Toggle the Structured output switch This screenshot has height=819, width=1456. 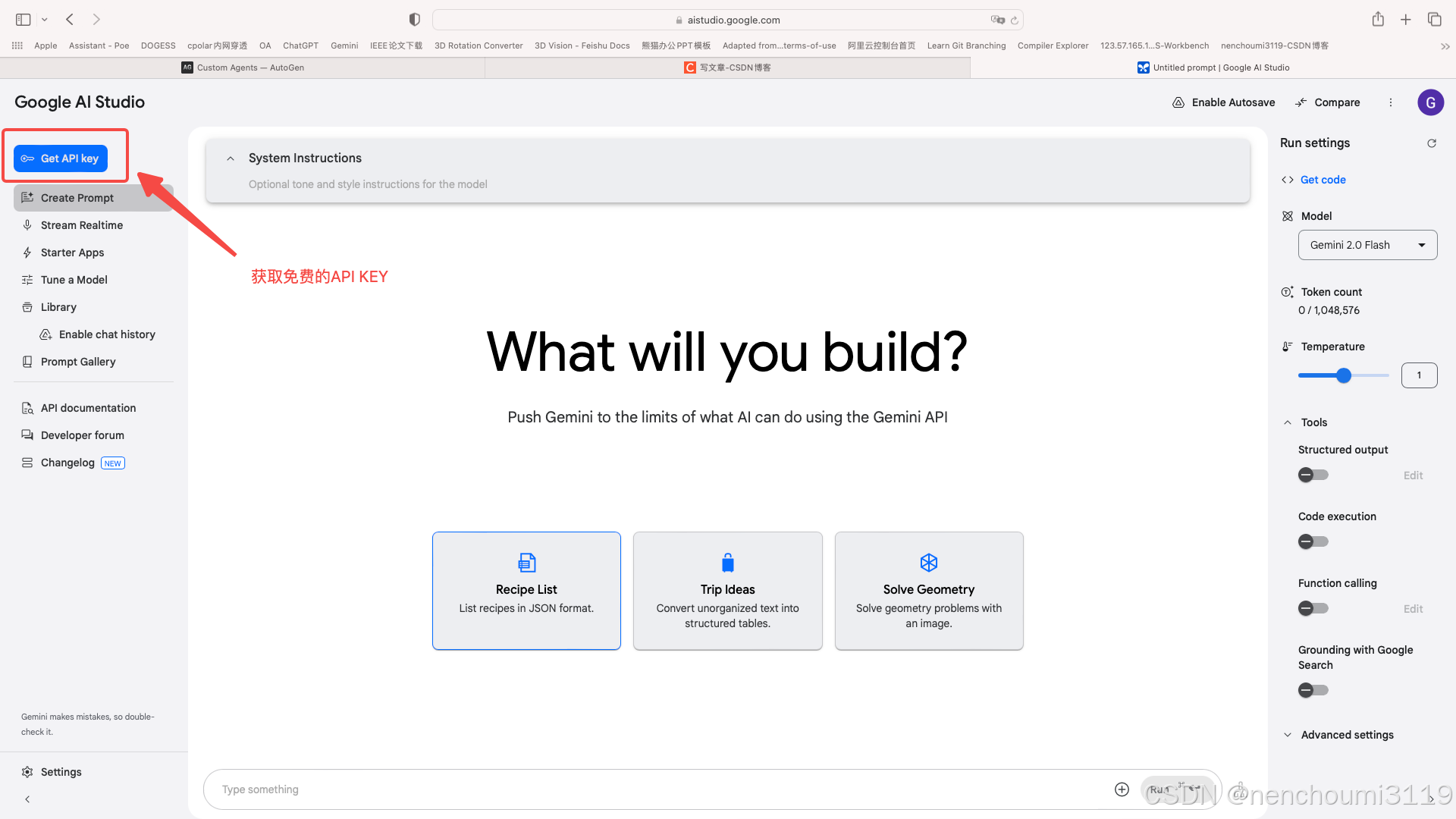pyautogui.click(x=1313, y=475)
